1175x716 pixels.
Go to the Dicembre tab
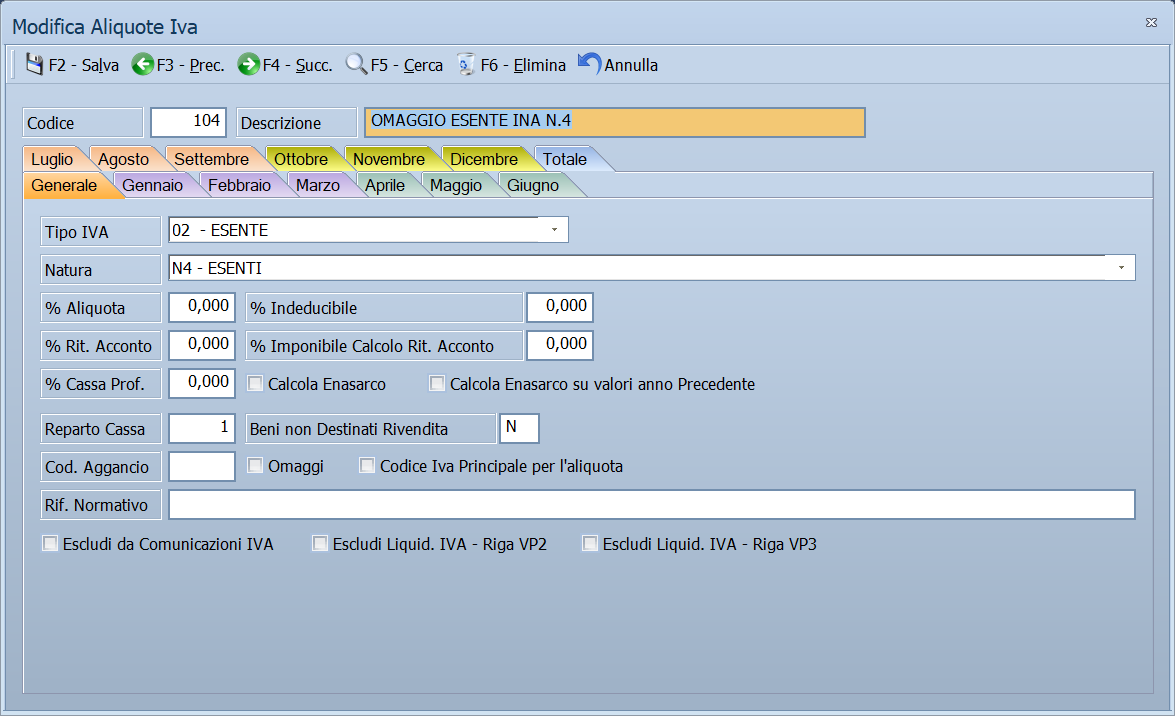click(484, 159)
